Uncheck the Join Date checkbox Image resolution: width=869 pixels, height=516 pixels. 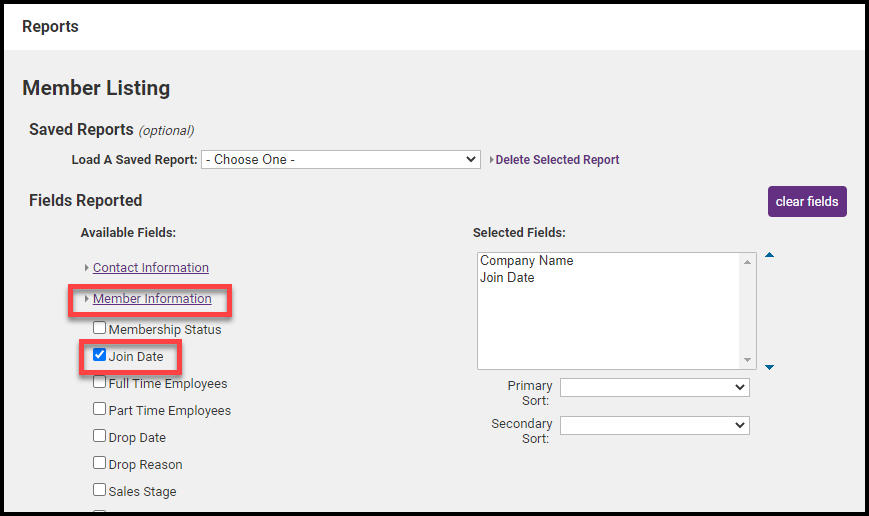(x=100, y=355)
